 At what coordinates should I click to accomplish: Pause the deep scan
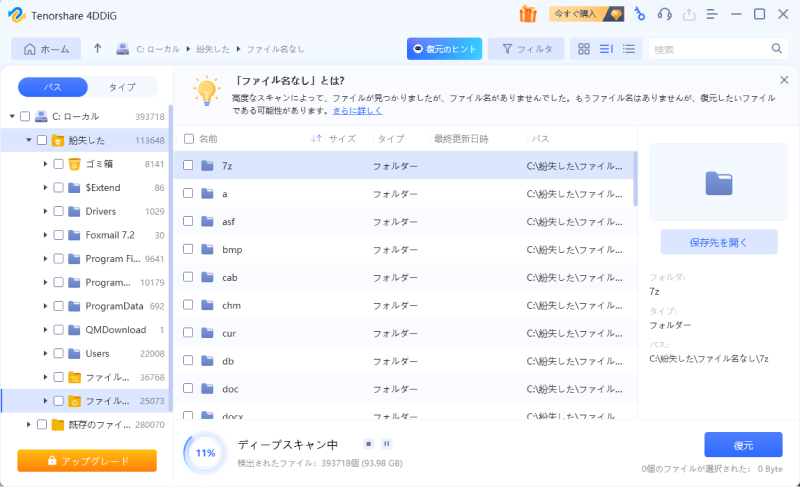(x=387, y=444)
